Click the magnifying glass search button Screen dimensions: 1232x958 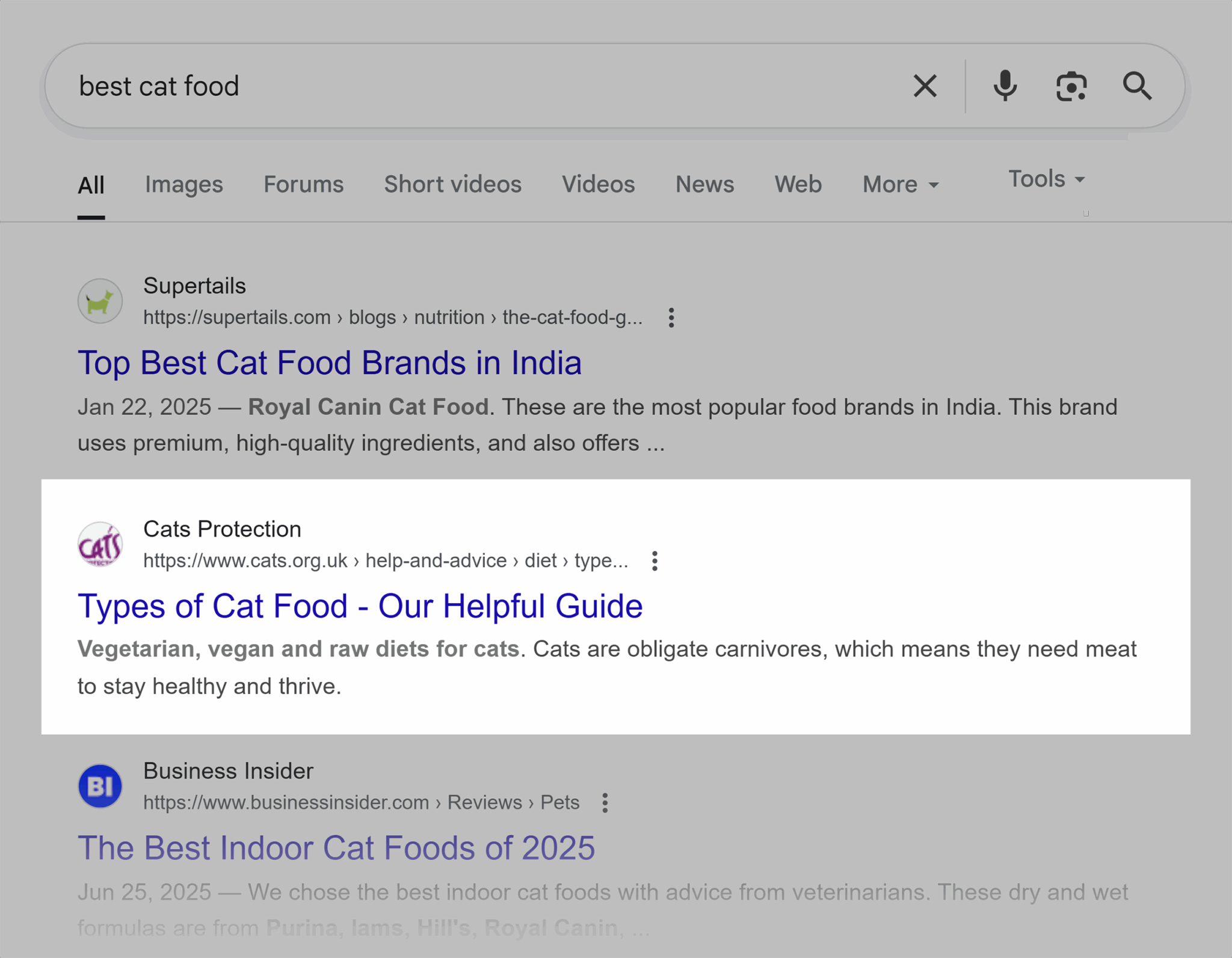coord(1137,86)
